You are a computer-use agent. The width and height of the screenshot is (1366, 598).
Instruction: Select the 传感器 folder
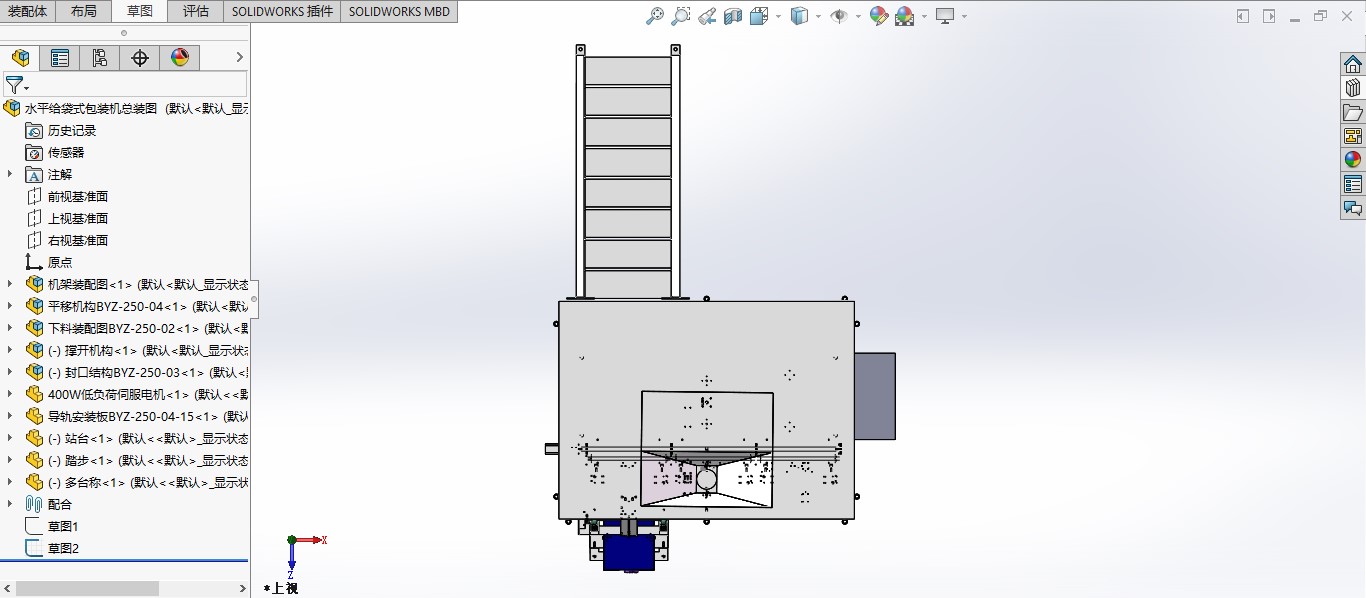(66, 152)
